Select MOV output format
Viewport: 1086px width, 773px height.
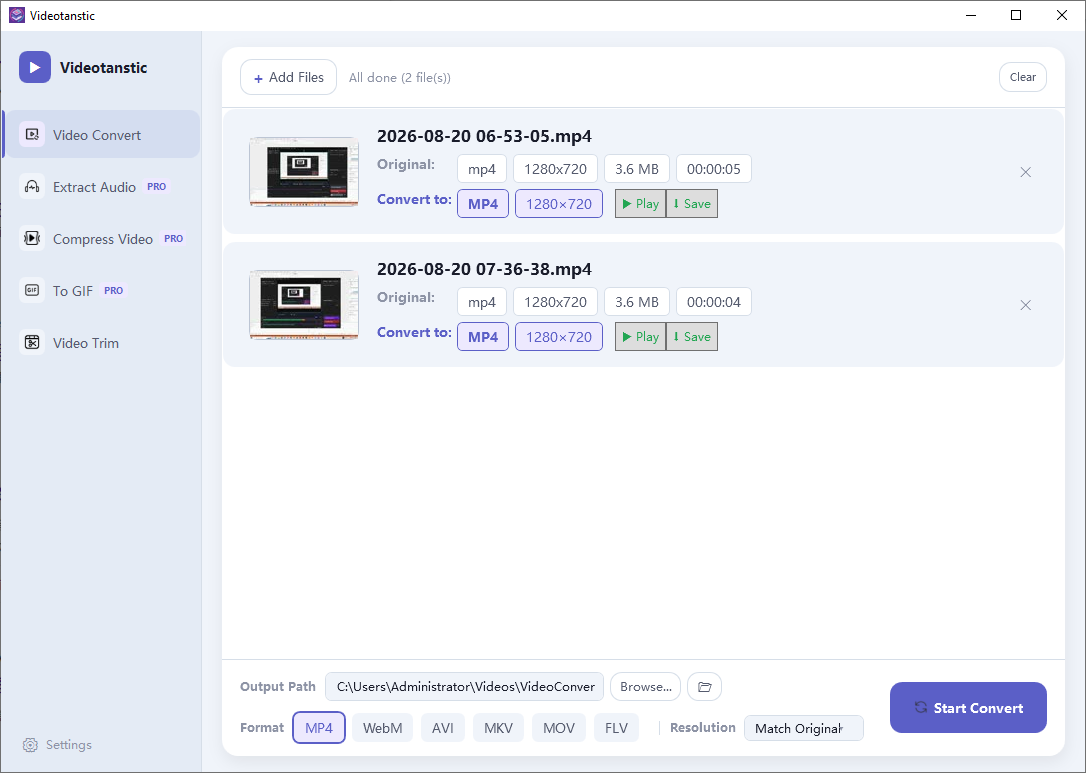pos(559,727)
